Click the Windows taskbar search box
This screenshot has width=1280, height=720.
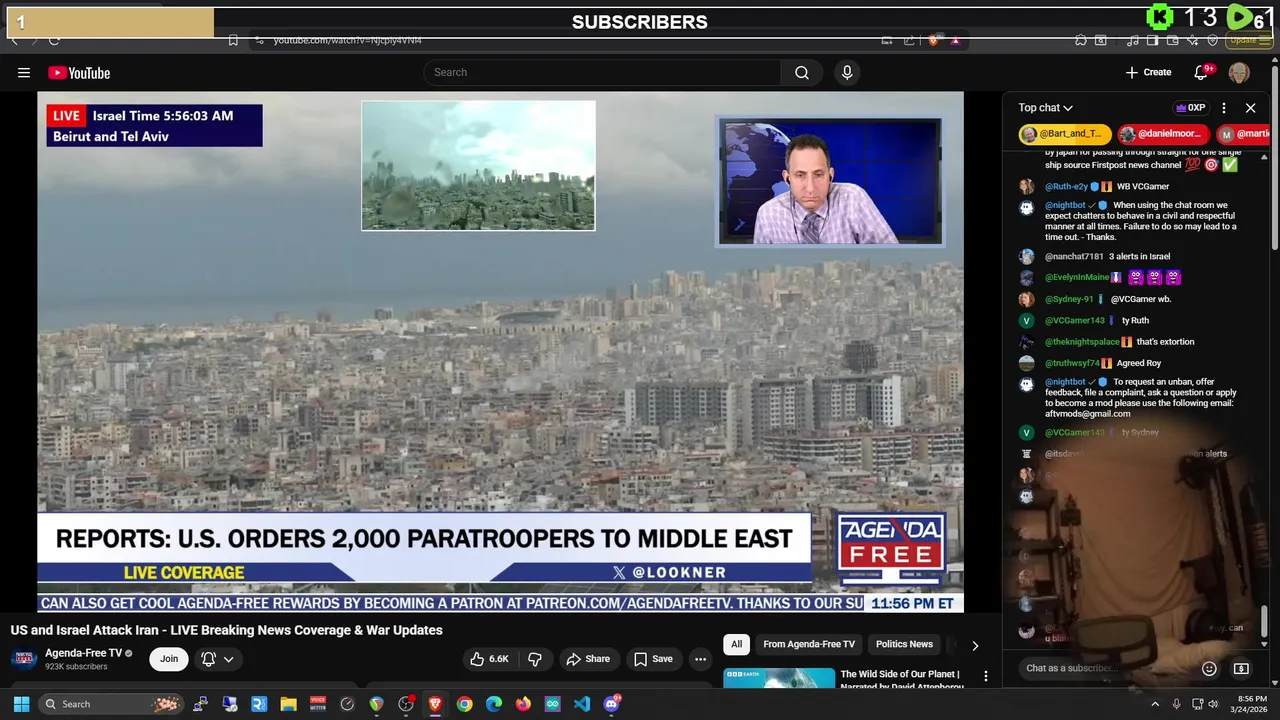112,704
